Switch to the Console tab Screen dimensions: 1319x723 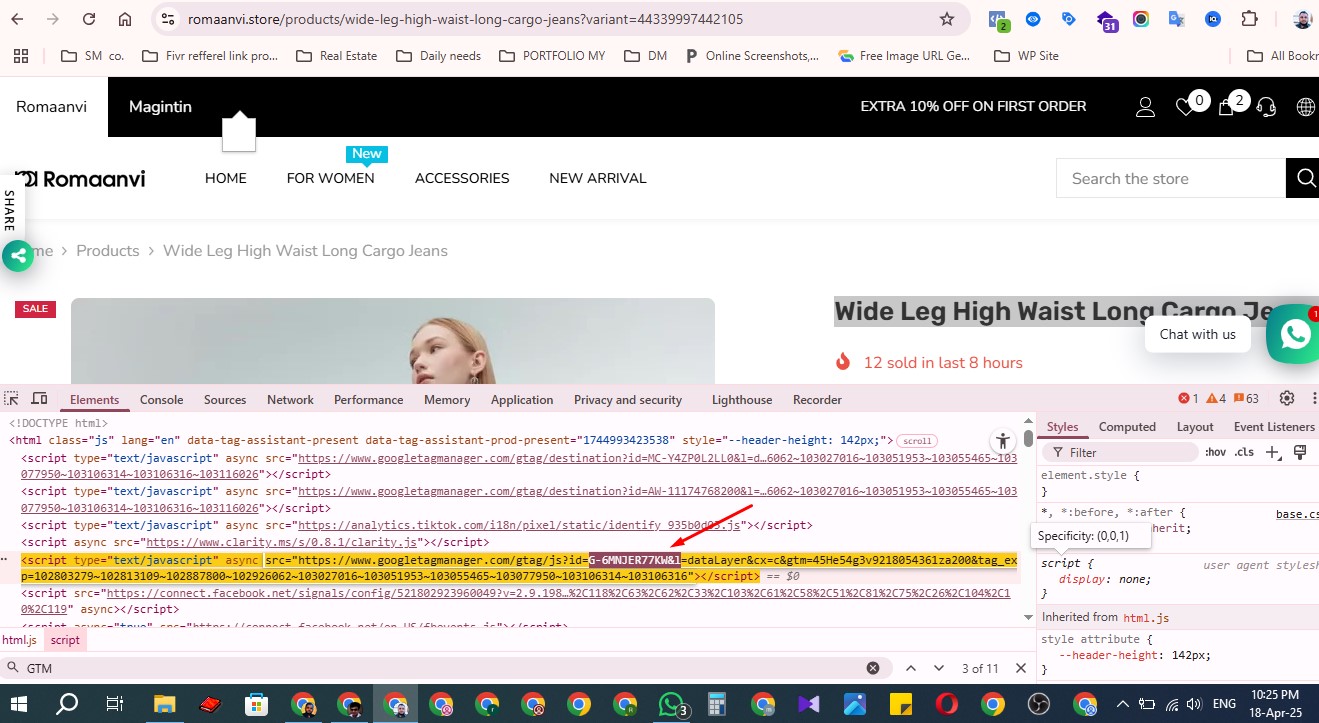161,400
